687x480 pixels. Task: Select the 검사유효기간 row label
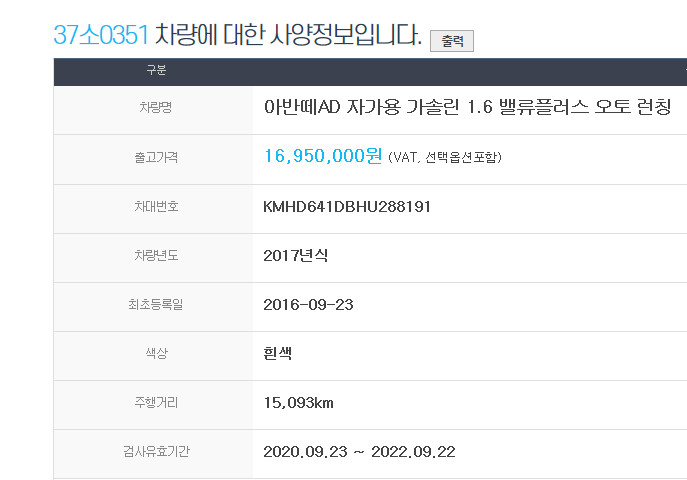point(156,451)
